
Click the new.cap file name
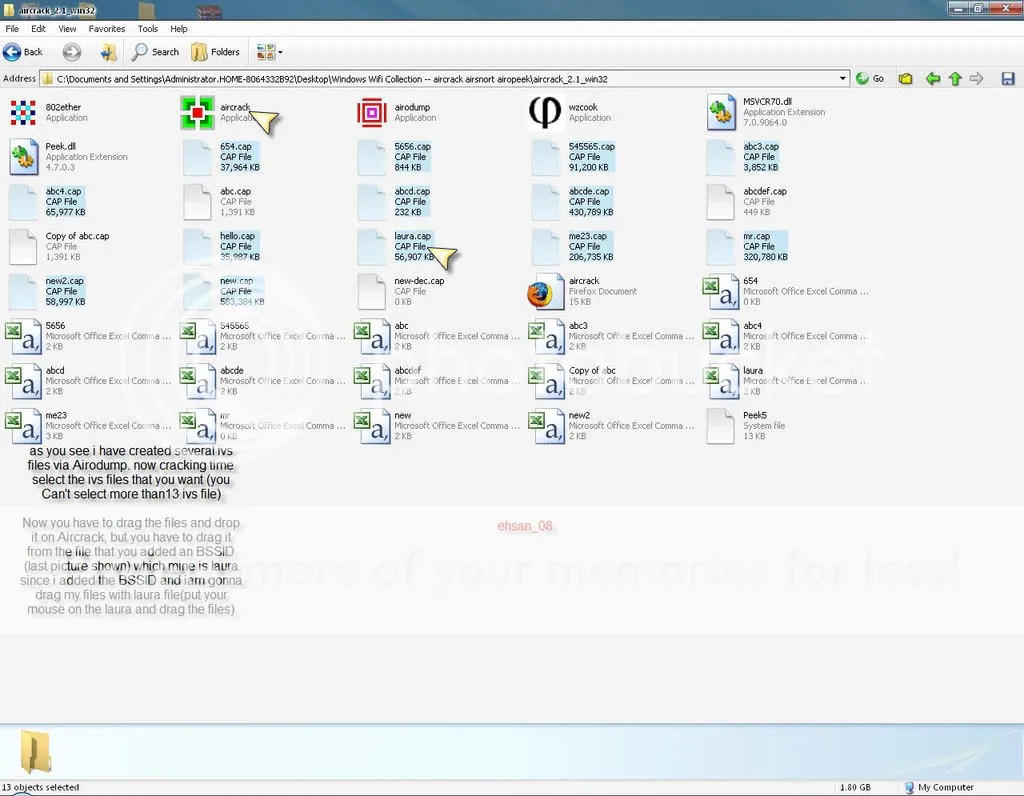tap(236, 281)
